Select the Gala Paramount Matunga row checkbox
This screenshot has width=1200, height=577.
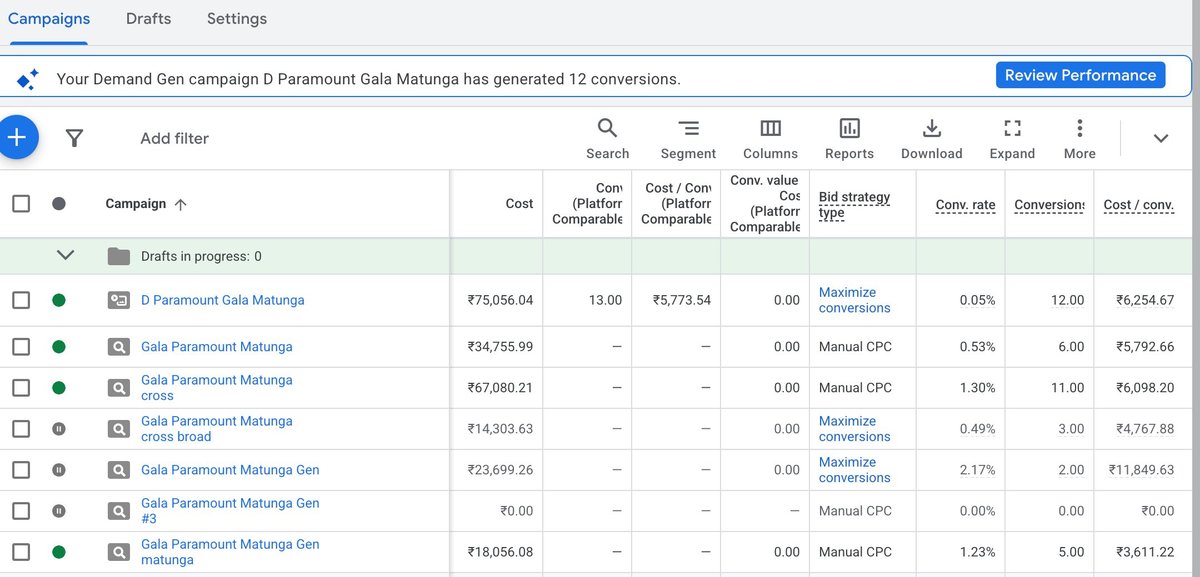(21, 347)
